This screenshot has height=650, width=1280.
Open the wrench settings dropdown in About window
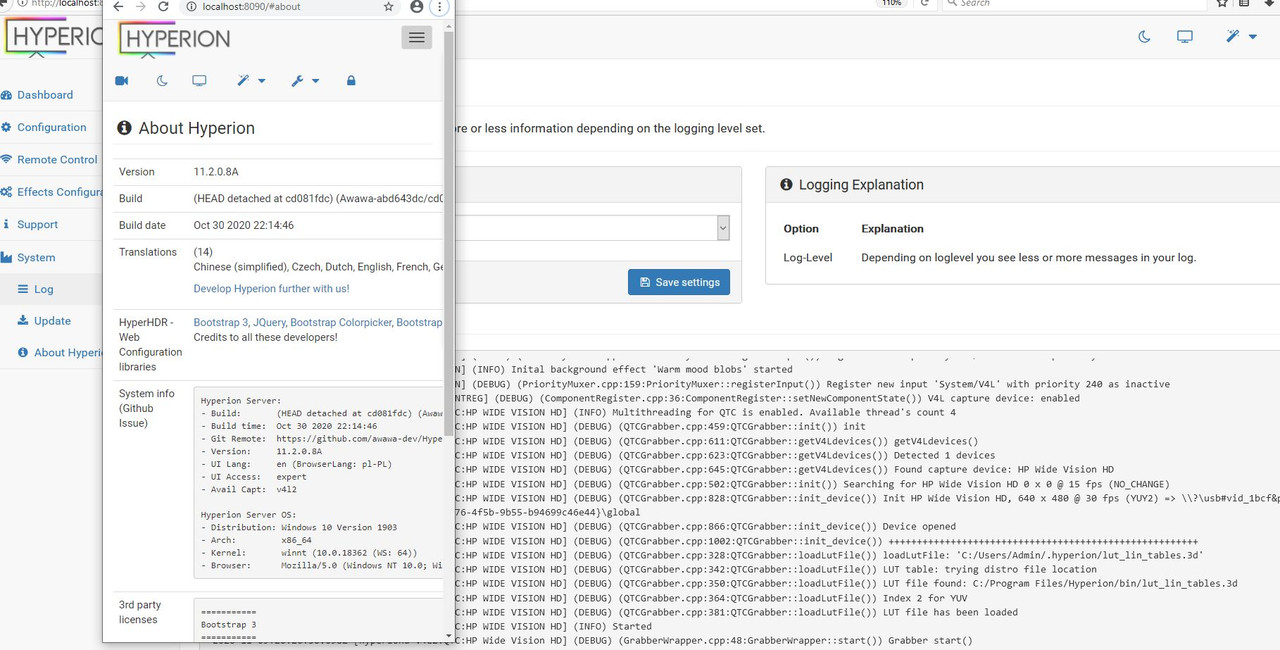[x=305, y=81]
